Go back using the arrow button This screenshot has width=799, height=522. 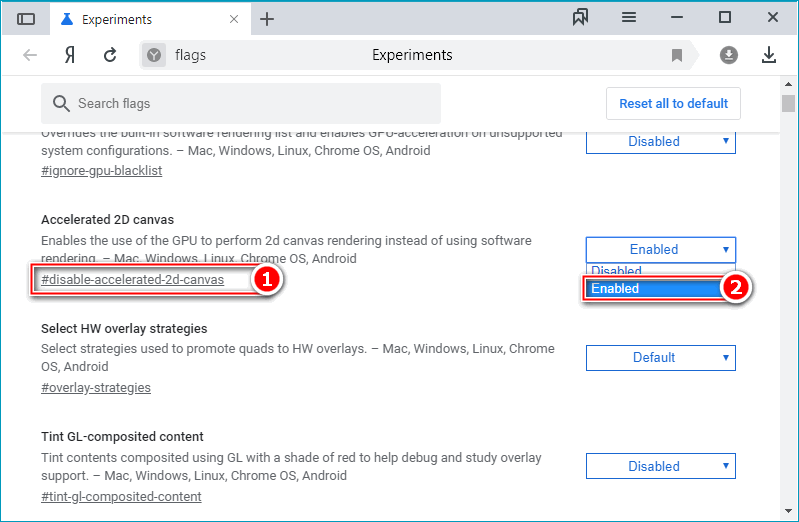[x=30, y=55]
